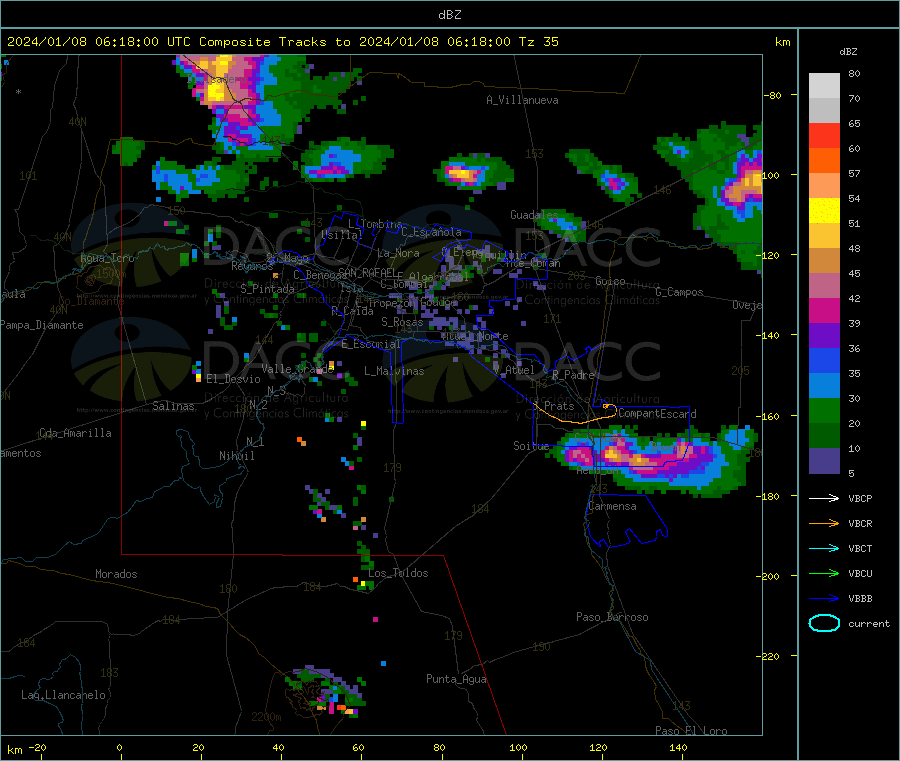900x761 pixels.
Task: Click the L_Malvinas map label
Action: point(394,371)
